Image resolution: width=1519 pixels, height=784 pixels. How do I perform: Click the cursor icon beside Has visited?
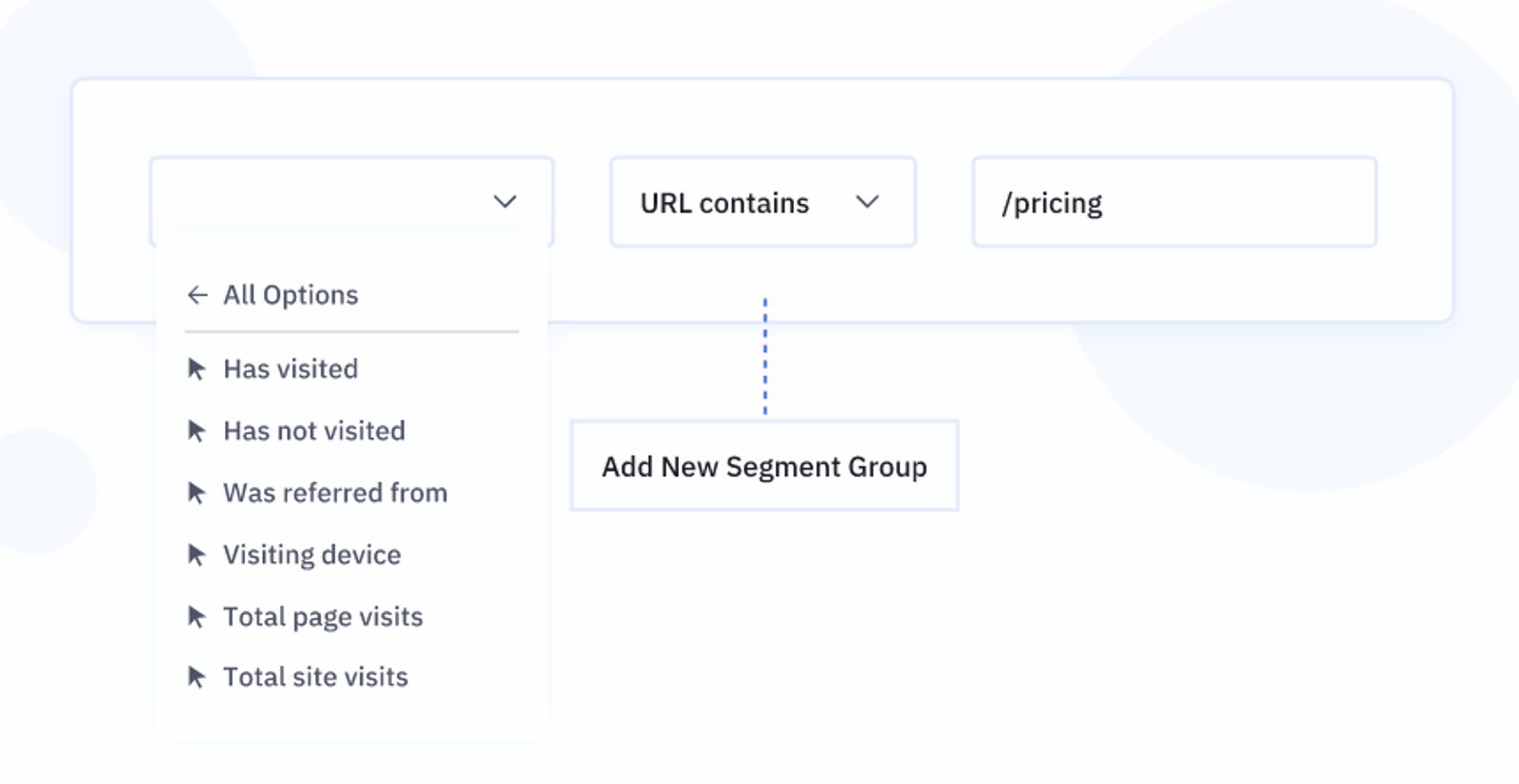click(196, 369)
